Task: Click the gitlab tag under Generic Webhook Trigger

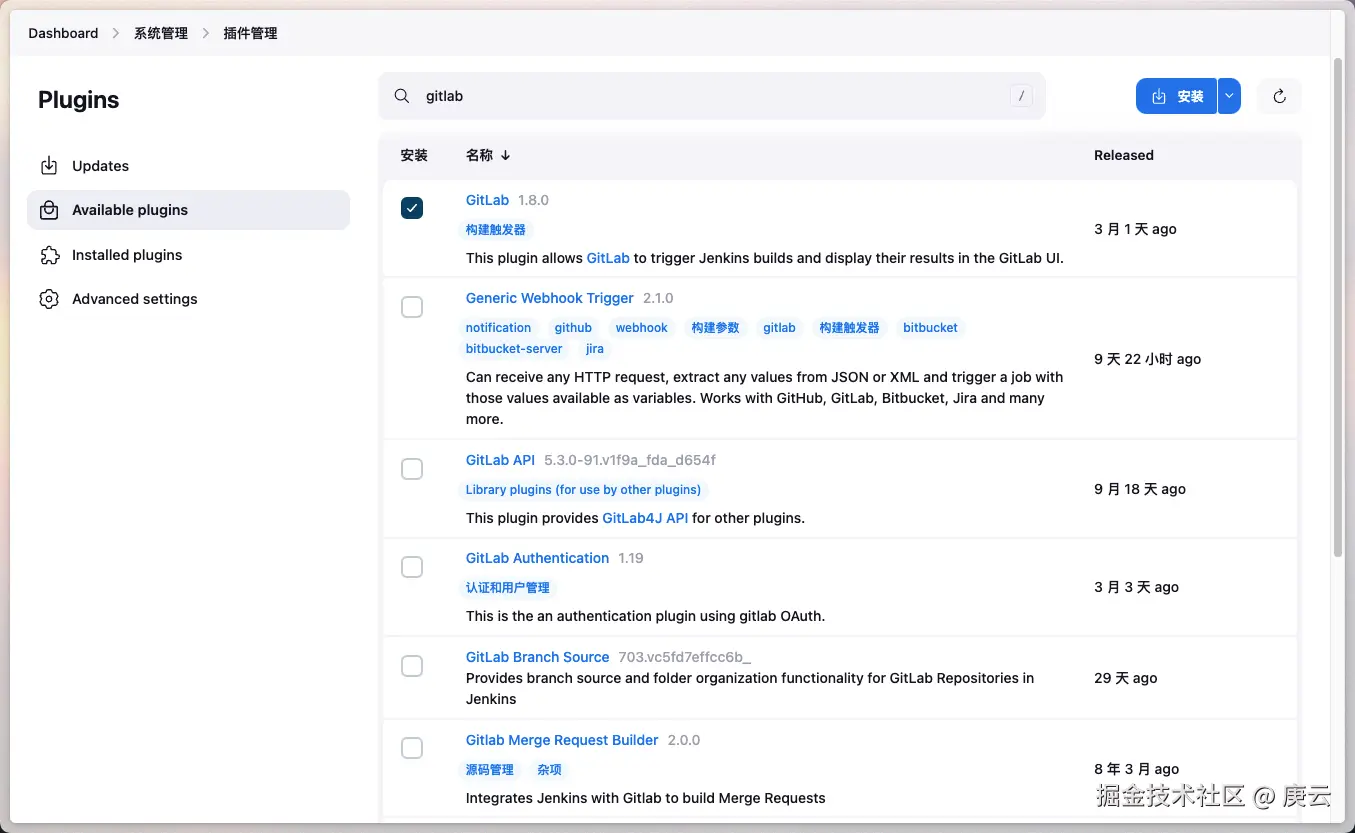Action: click(779, 327)
